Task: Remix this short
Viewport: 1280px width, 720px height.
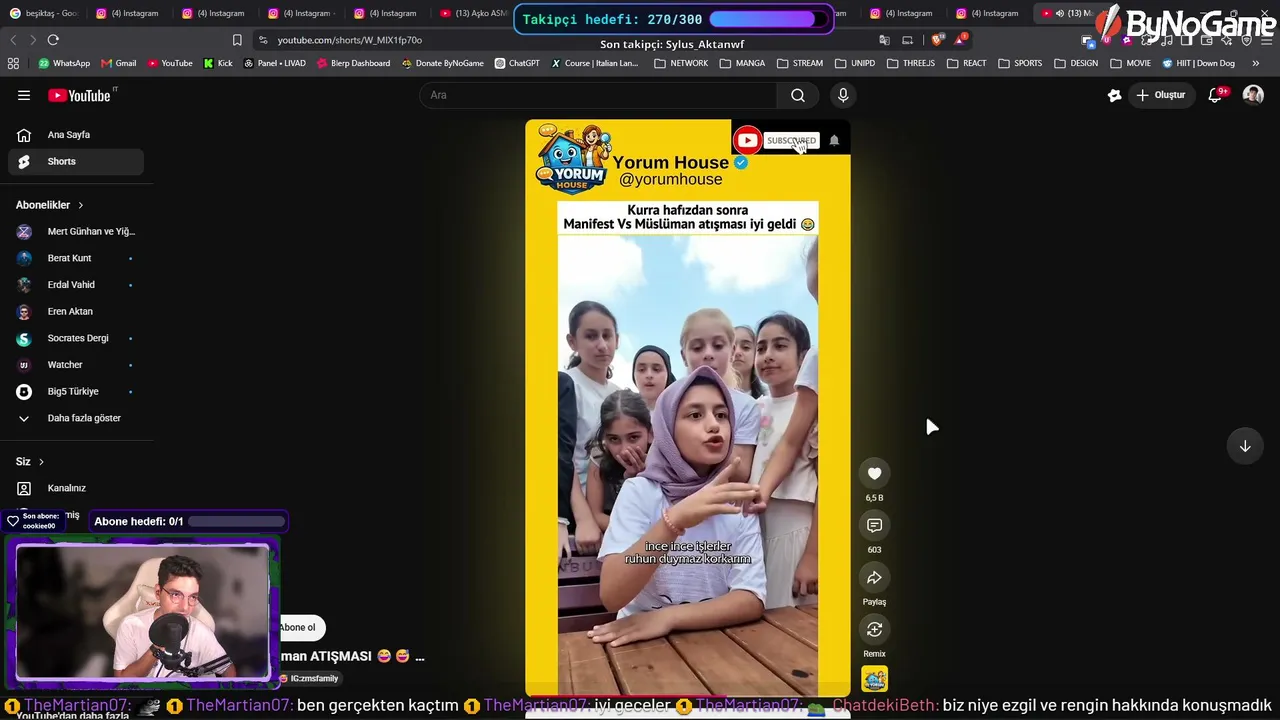Action: point(874,630)
